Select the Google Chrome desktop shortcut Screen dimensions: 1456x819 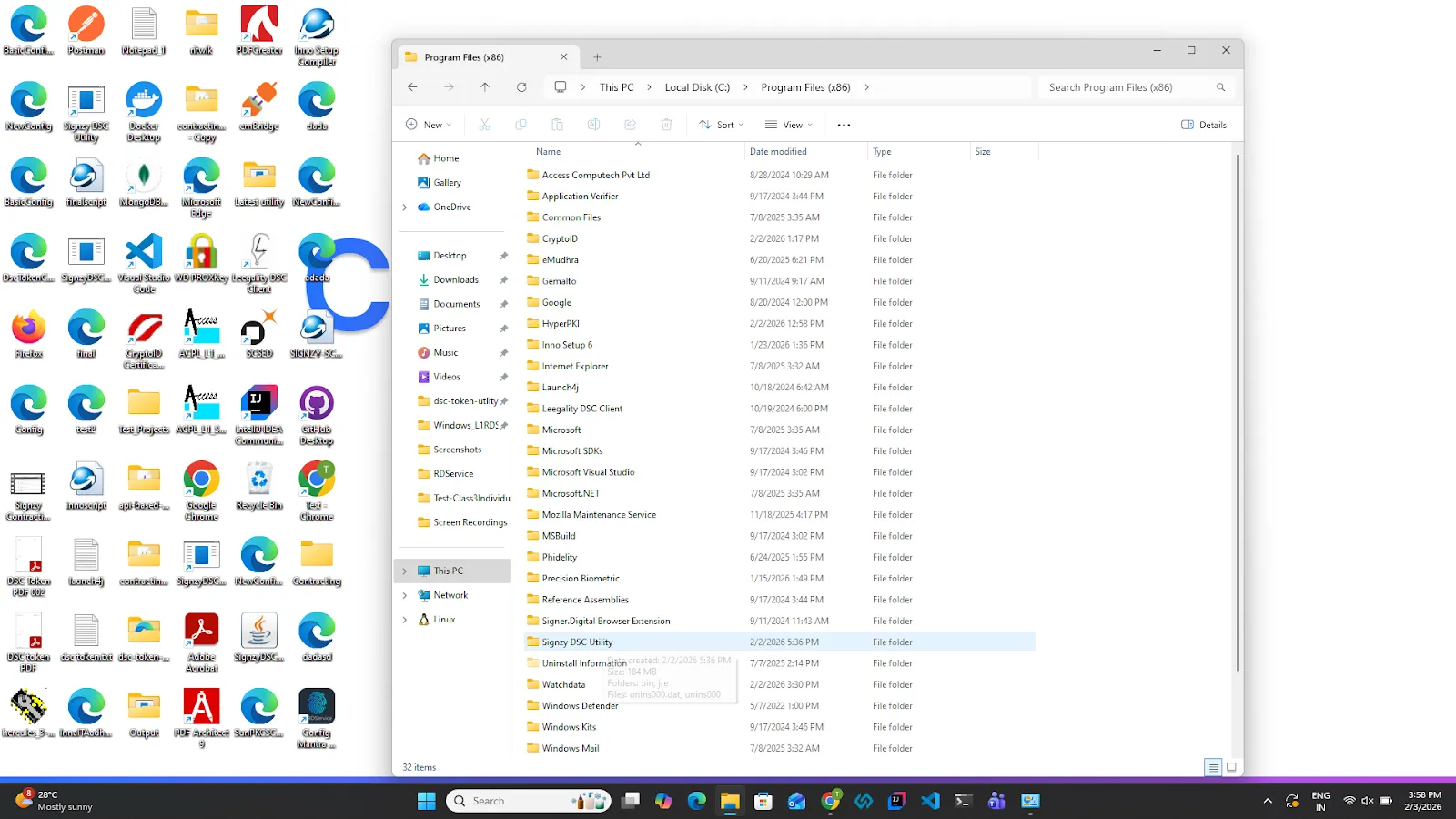pos(201,491)
